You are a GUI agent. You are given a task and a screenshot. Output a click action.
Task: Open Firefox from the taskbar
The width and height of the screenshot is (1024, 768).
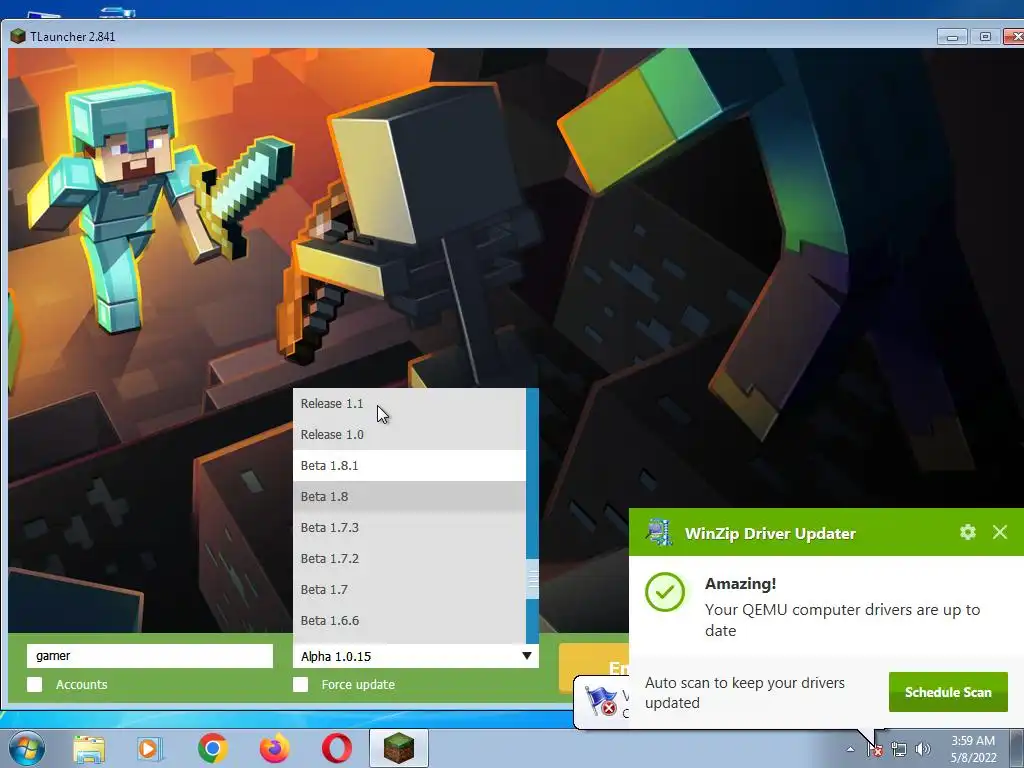pos(274,748)
